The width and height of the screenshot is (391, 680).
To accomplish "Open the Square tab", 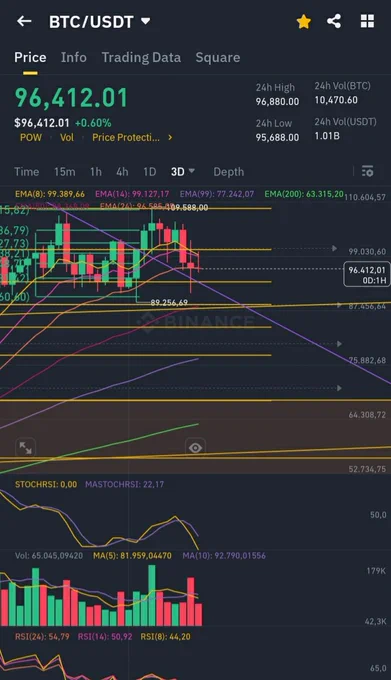I will point(218,57).
